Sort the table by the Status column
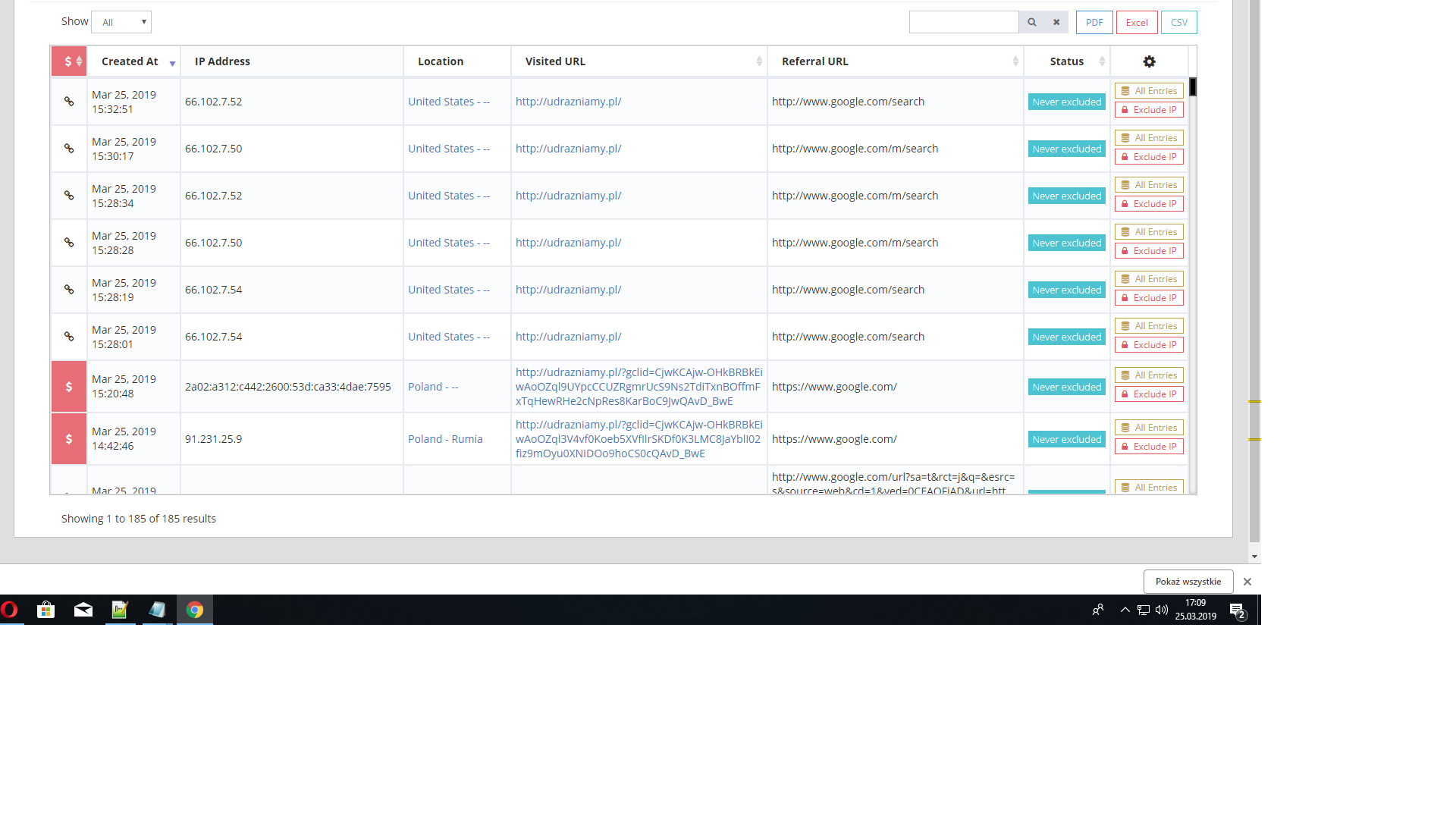 point(1067,61)
